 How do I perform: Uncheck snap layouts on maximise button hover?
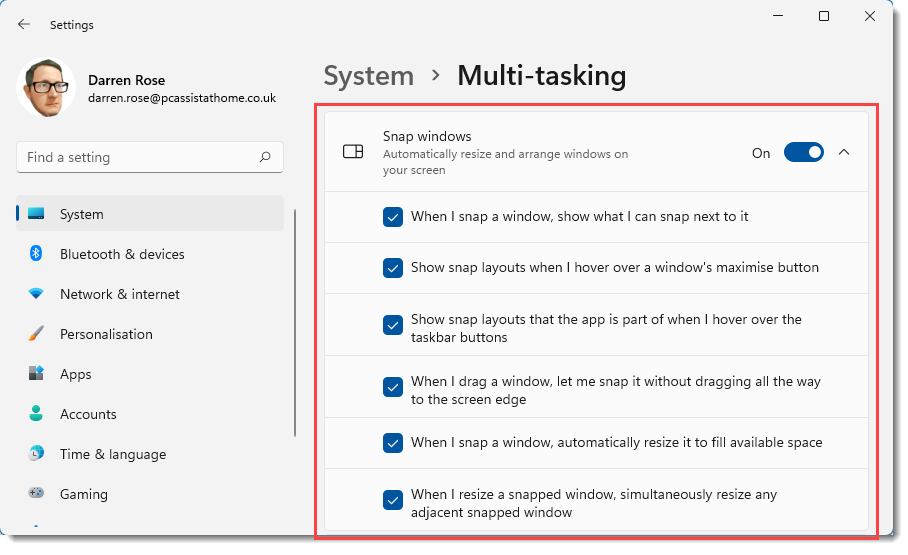(393, 268)
